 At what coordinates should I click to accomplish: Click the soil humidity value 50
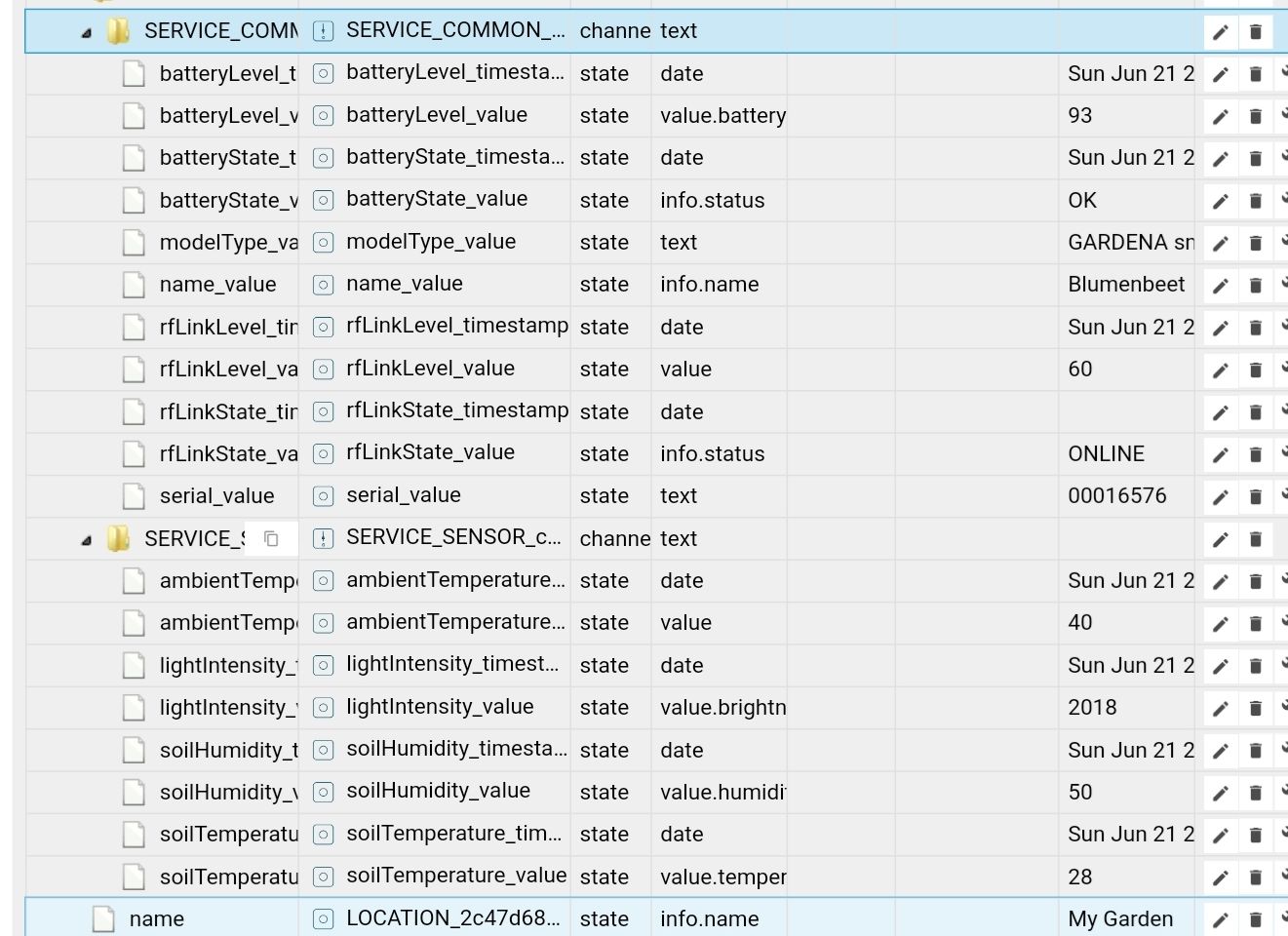tap(1080, 793)
